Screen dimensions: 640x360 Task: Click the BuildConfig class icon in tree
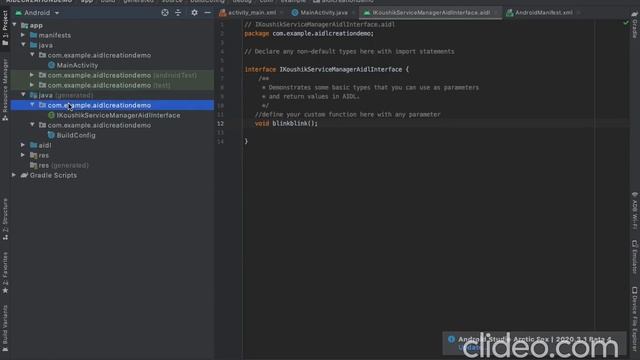51,135
